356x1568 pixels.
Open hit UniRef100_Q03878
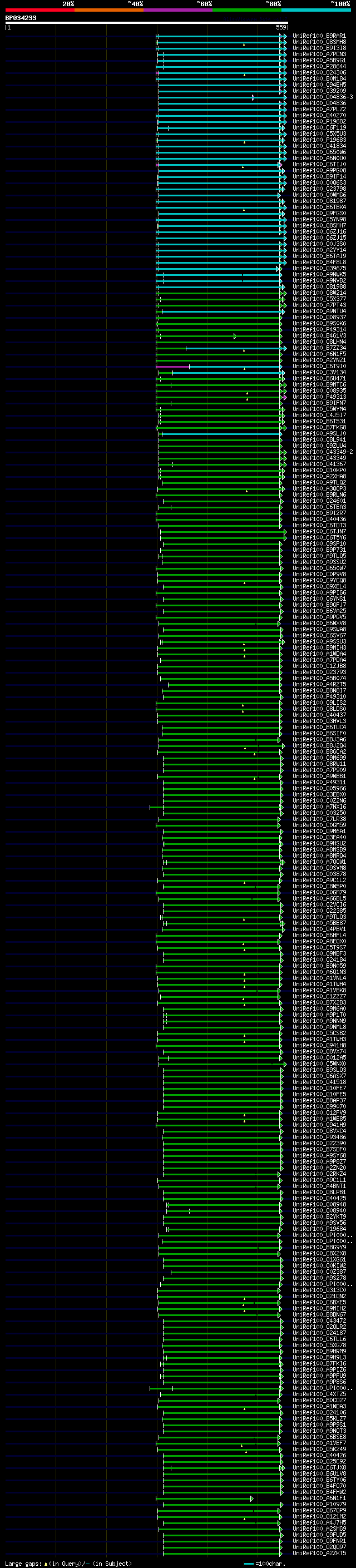tap(319, 874)
